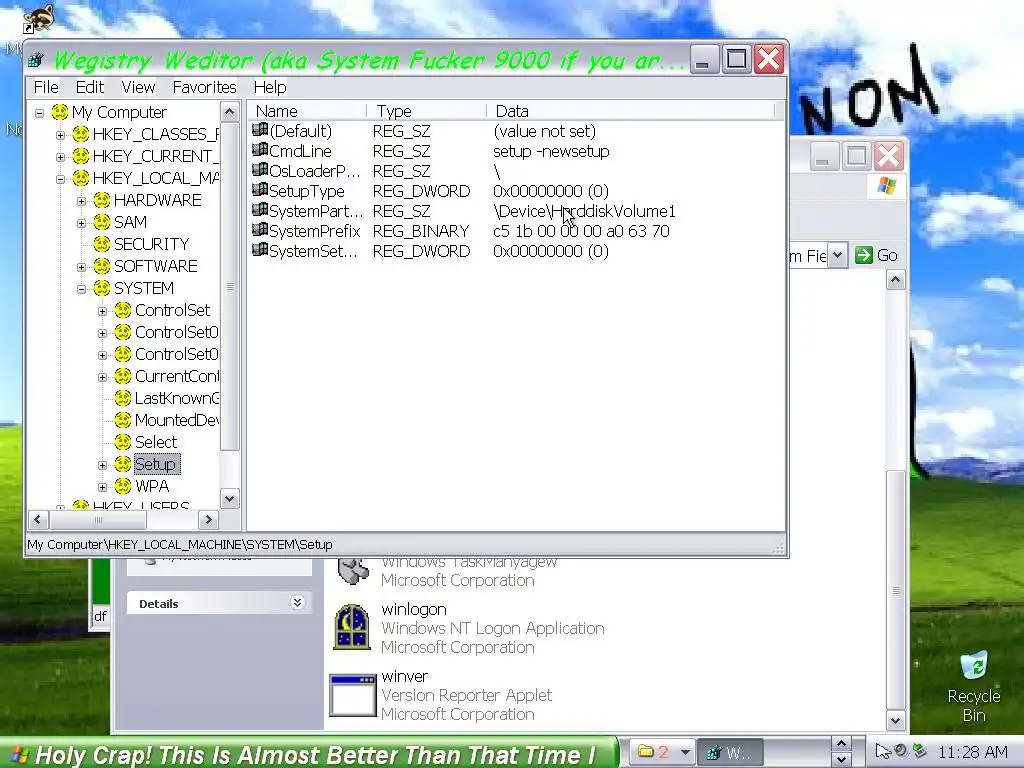Collapse the My Computer tree root
The height and width of the screenshot is (768, 1024).
40,113
